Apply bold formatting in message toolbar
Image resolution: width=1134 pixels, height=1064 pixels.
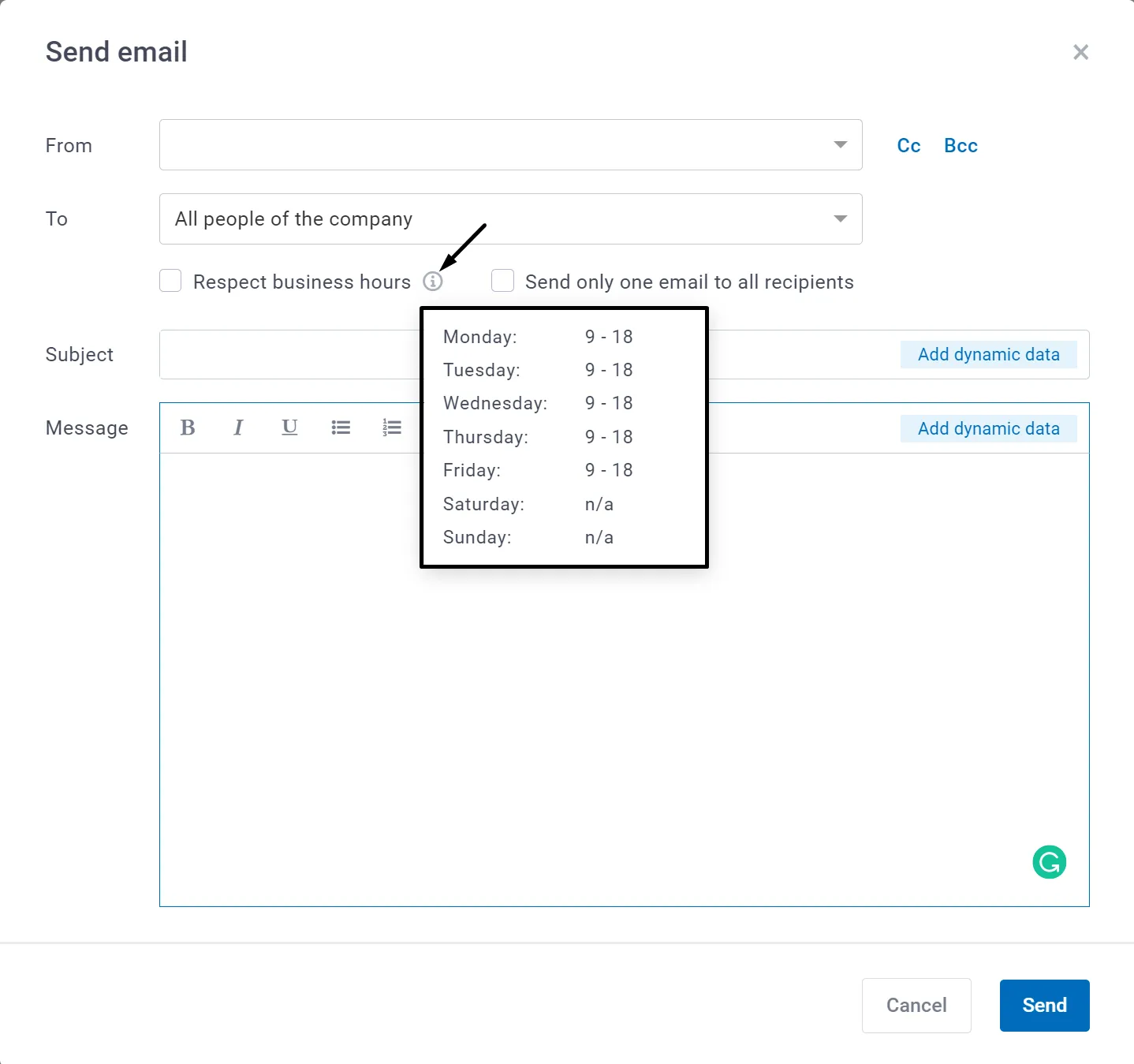(188, 427)
